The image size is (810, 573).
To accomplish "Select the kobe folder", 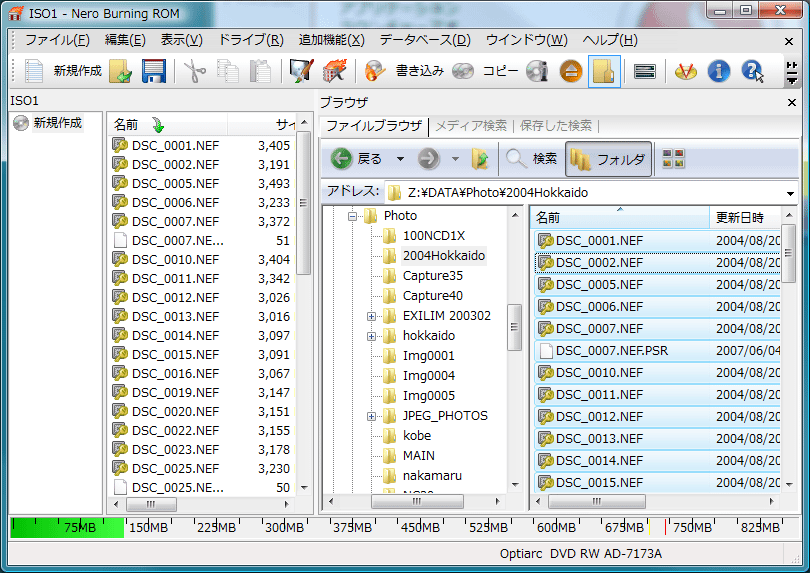I will click(x=416, y=436).
